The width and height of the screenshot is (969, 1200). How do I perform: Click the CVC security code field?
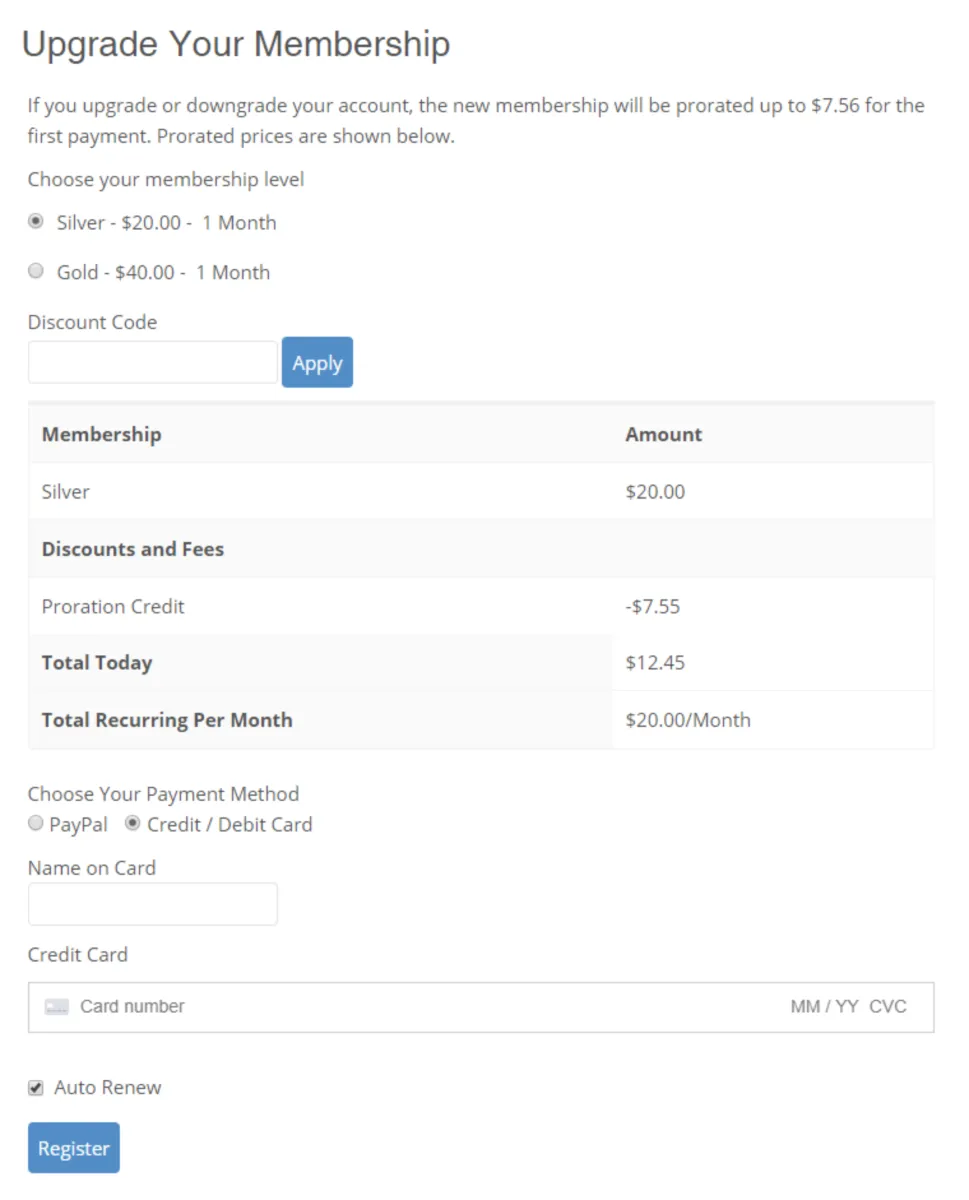coord(888,1007)
